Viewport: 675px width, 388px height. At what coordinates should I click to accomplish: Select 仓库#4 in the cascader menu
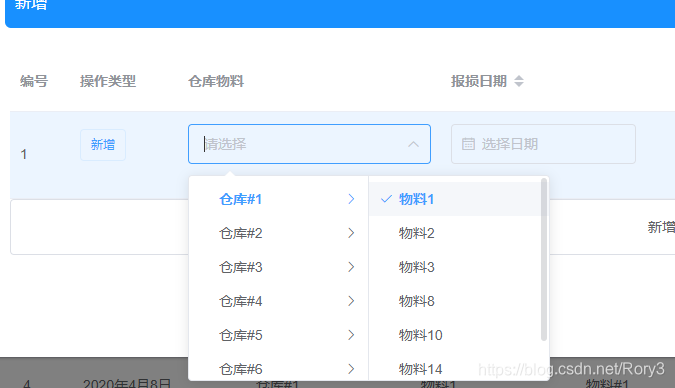point(279,301)
